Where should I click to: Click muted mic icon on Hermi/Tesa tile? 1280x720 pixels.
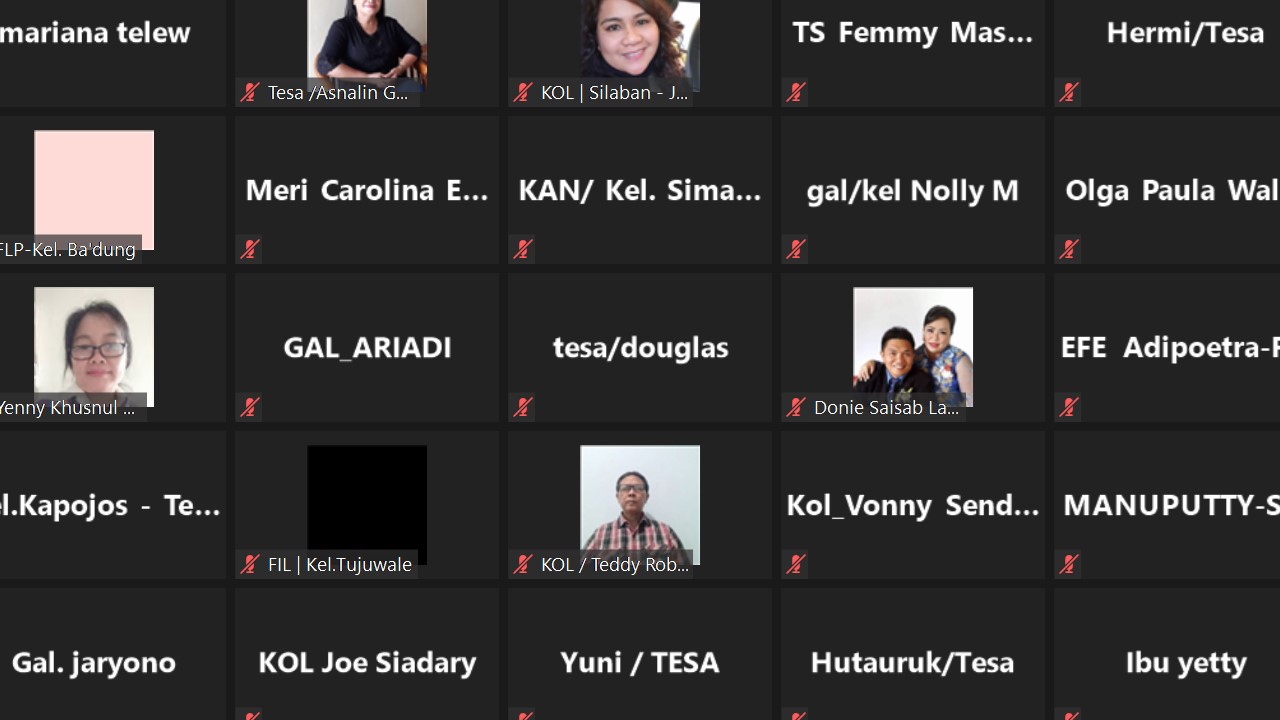tap(1069, 93)
